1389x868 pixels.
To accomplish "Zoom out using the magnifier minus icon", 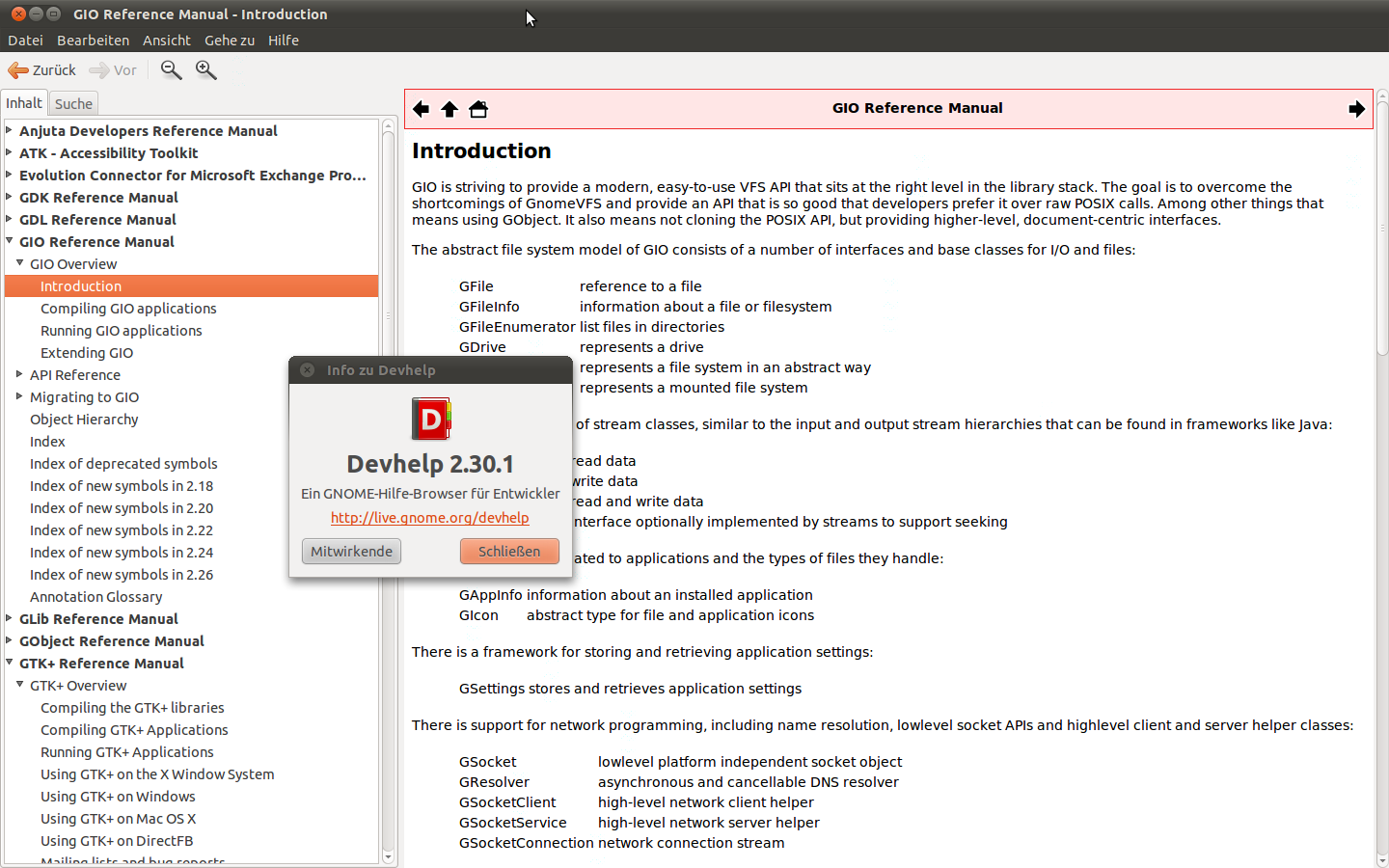I will click(171, 69).
